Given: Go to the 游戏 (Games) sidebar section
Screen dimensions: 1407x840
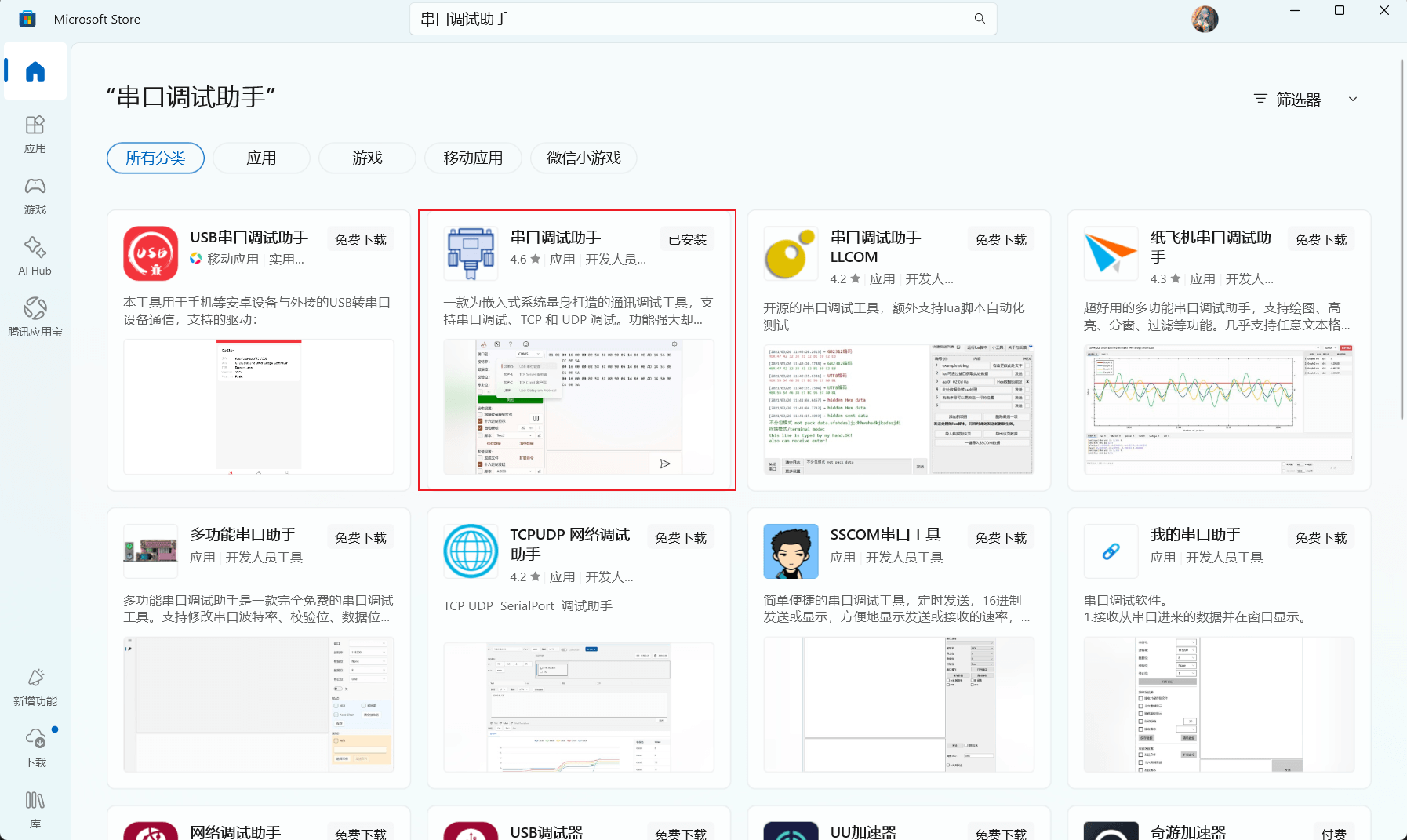Looking at the screenshot, I should point(35,195).
